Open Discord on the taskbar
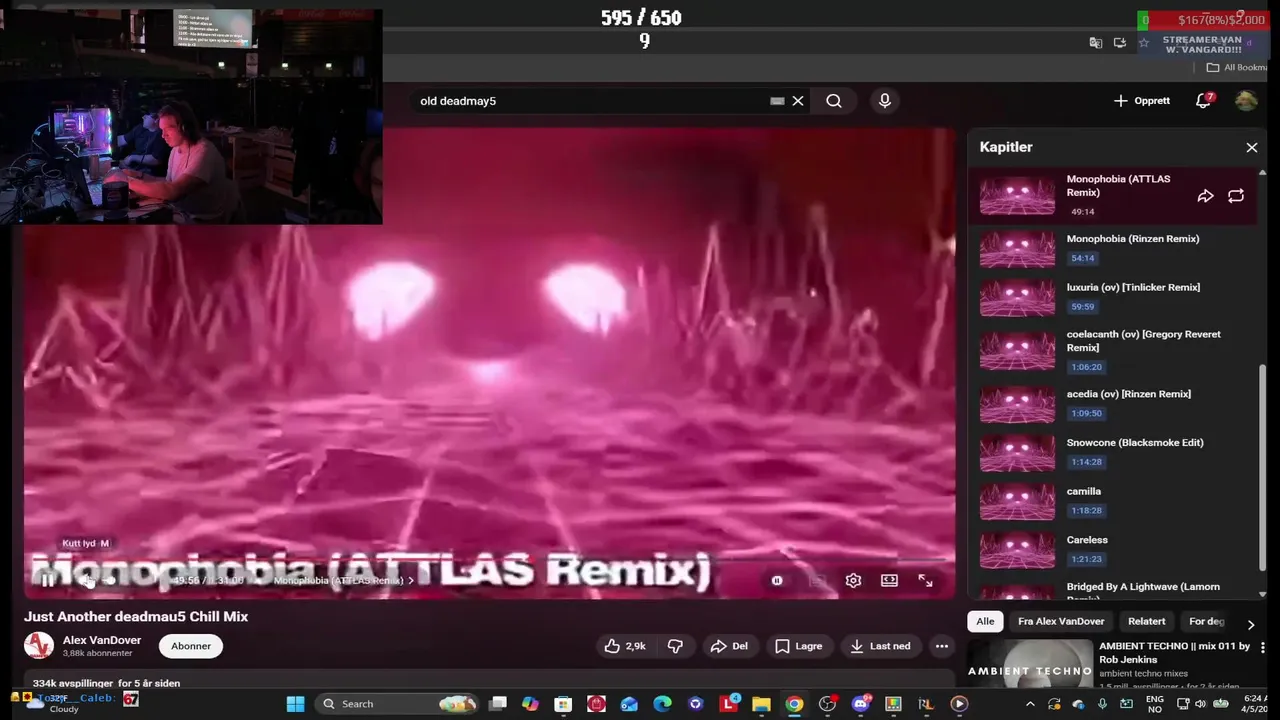 coord(860,704)
